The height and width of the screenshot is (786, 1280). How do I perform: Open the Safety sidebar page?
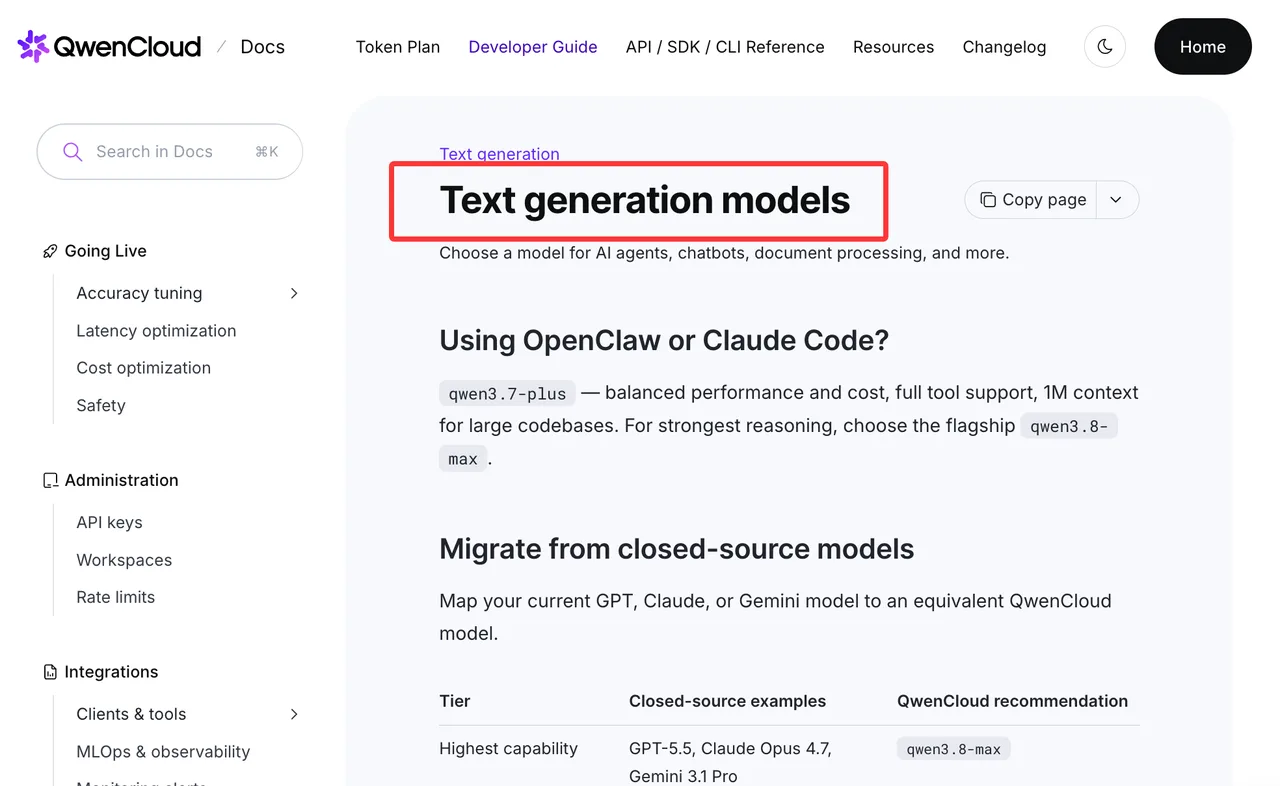[x=101, y=406]
